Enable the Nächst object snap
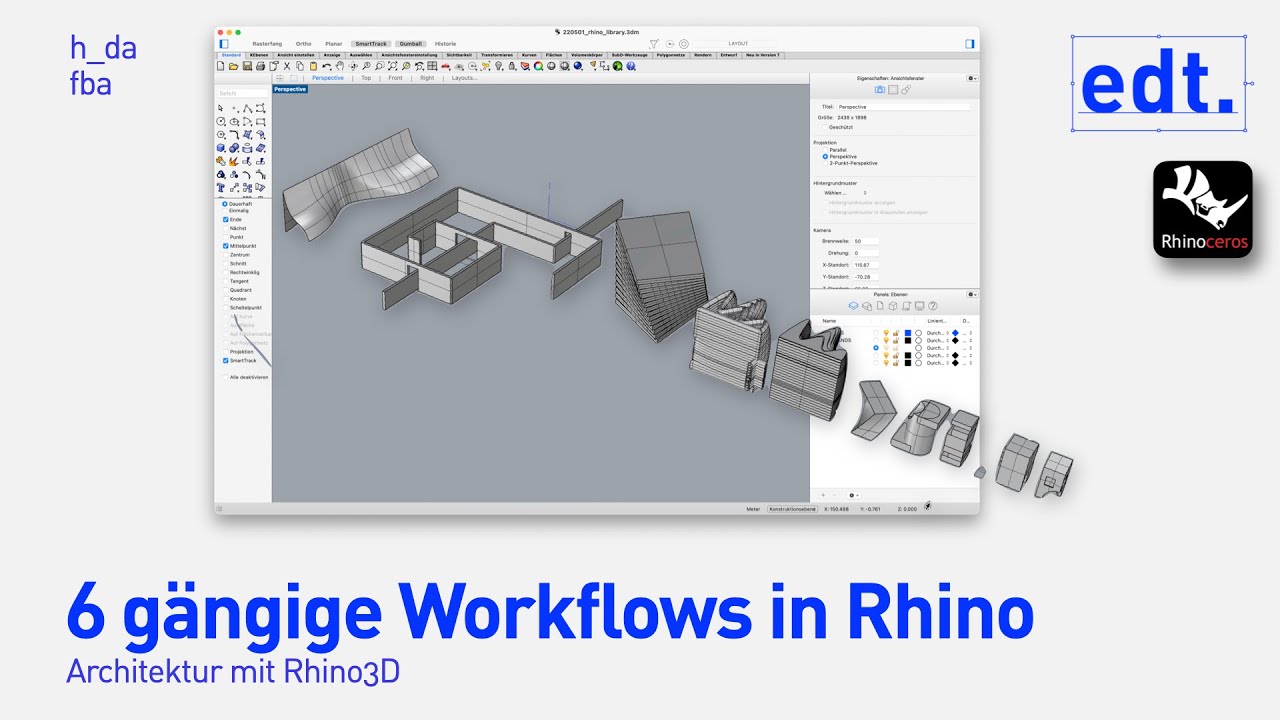 click(x=225, y=228)
